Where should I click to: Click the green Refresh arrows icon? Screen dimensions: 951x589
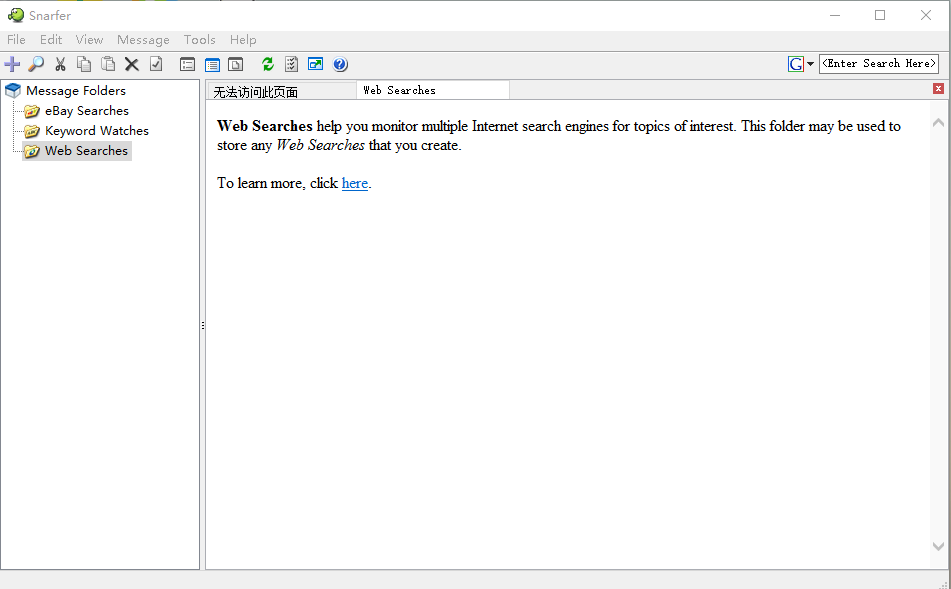coord(267,64)
